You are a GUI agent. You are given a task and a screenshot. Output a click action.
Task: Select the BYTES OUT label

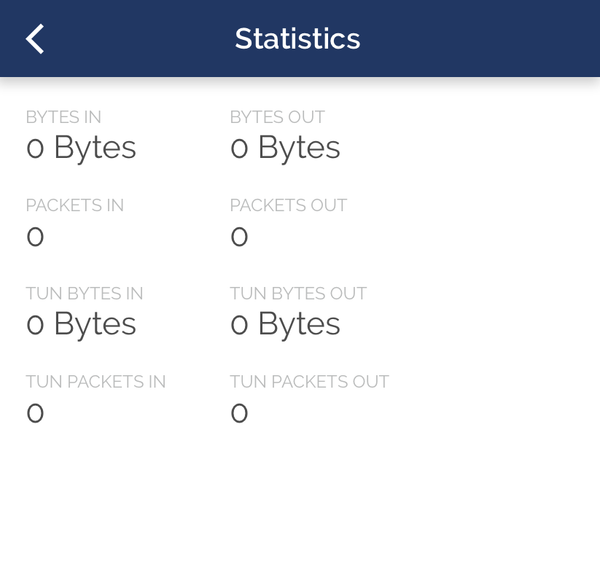(x=277, y=117)
